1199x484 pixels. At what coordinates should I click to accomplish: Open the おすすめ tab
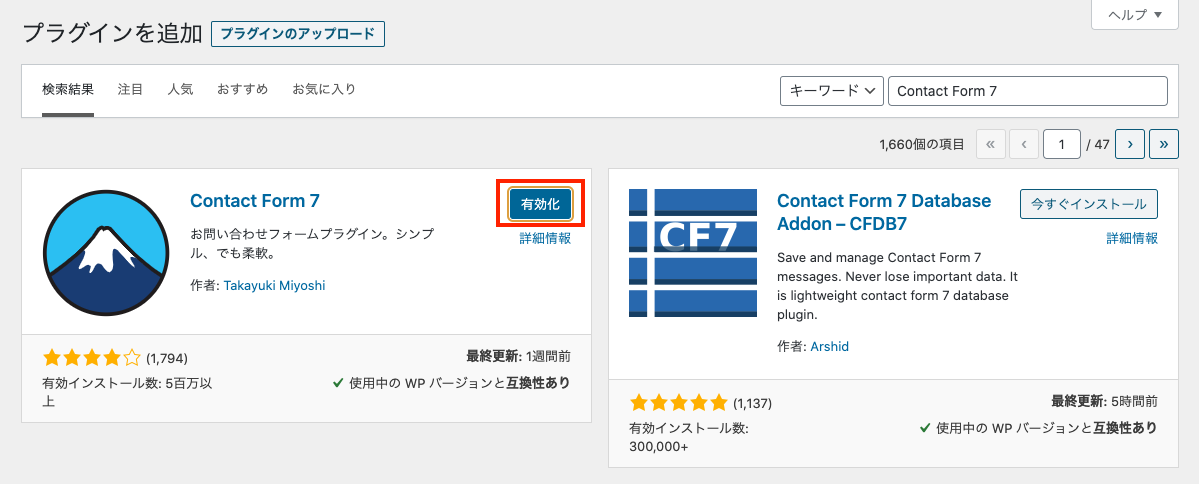242,89
